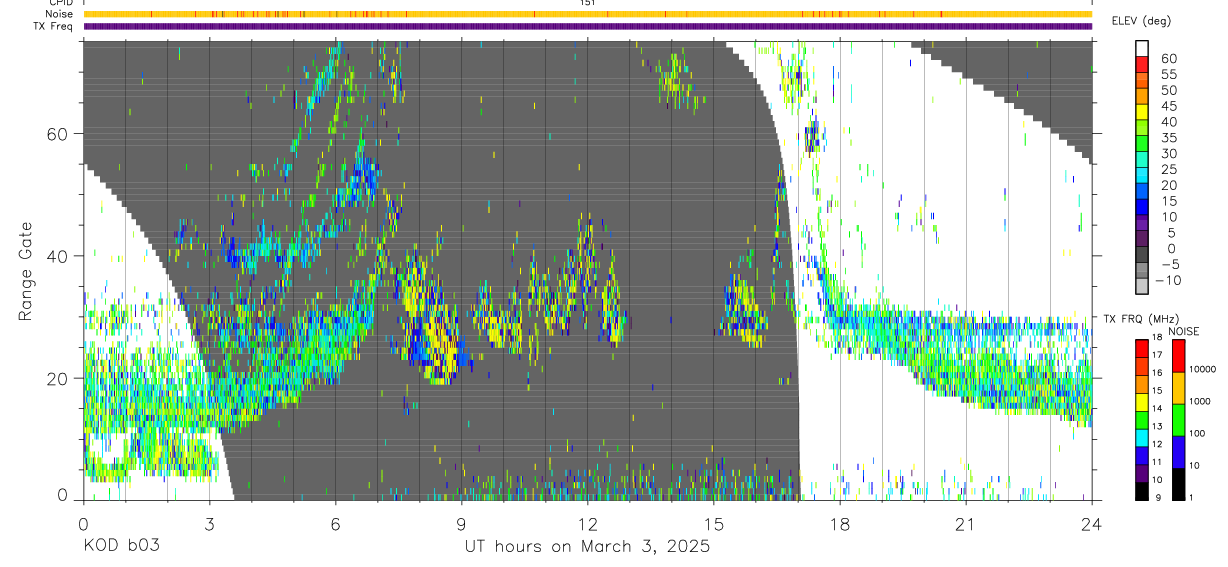
Task: Click the red top NOISE colorbar swatch
Action: pos(1178,354)
